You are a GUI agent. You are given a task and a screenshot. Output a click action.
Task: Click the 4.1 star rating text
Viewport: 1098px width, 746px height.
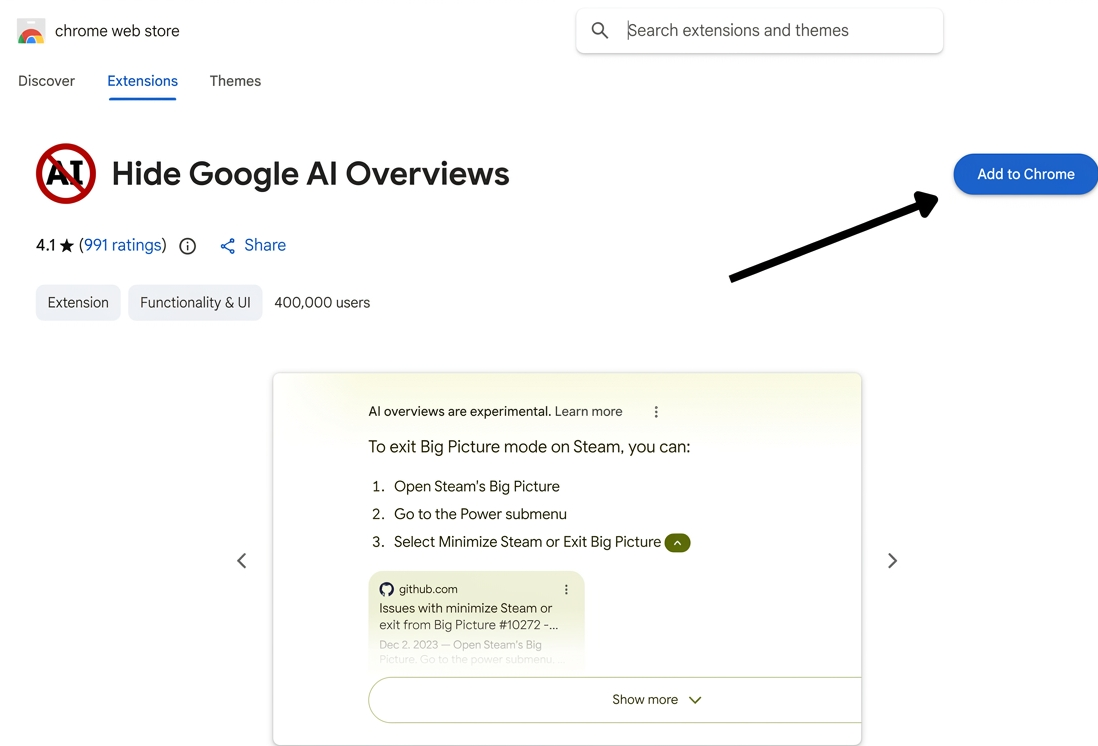point(55,245)
